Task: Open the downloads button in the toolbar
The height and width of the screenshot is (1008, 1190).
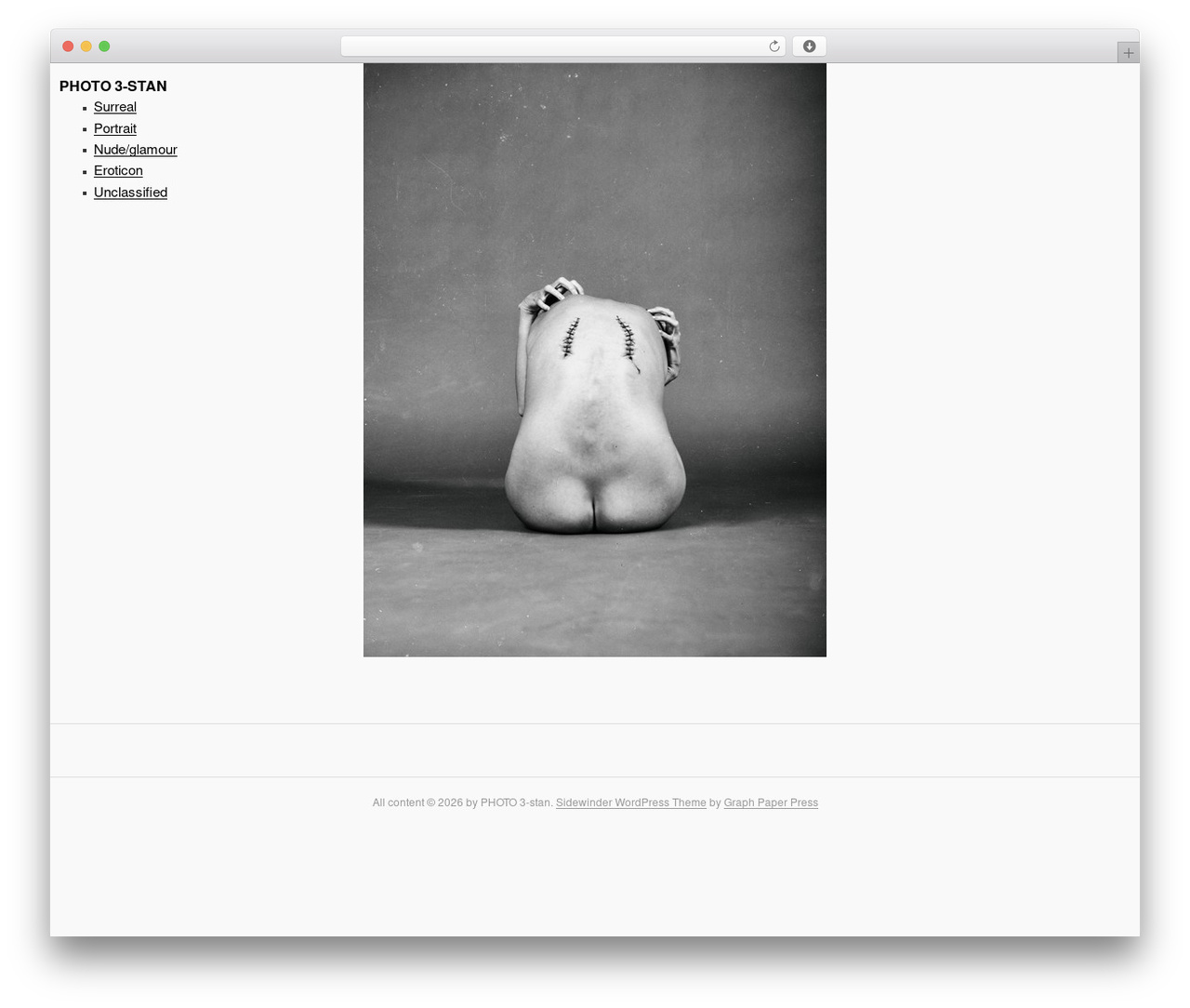Action: tap(809, 46)
